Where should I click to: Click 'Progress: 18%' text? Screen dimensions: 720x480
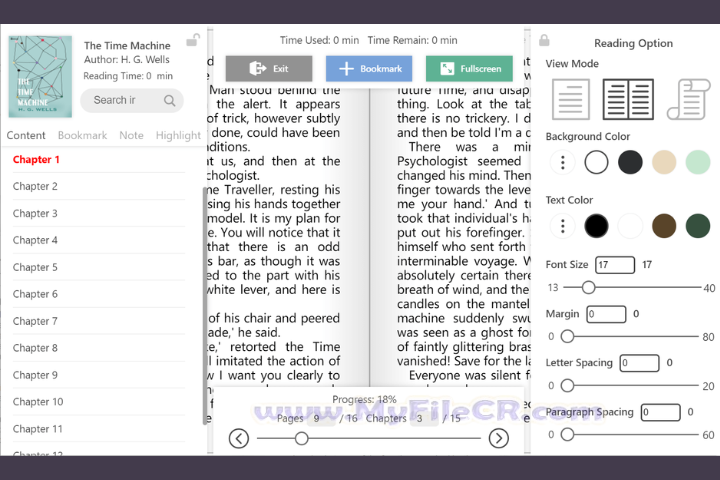tap(364, 399)
